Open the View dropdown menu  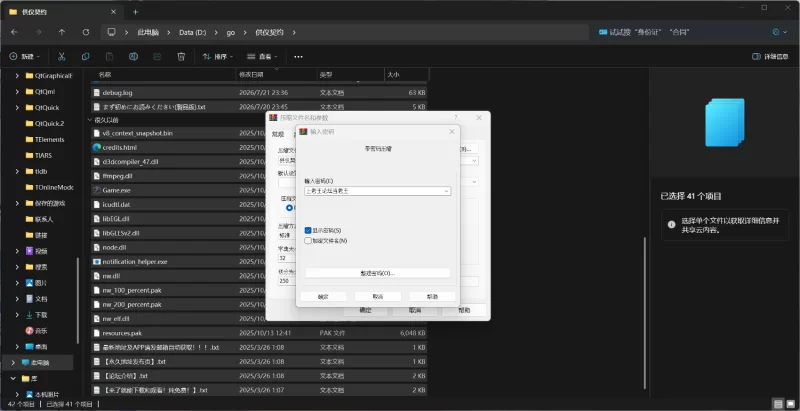click(262, 57)
